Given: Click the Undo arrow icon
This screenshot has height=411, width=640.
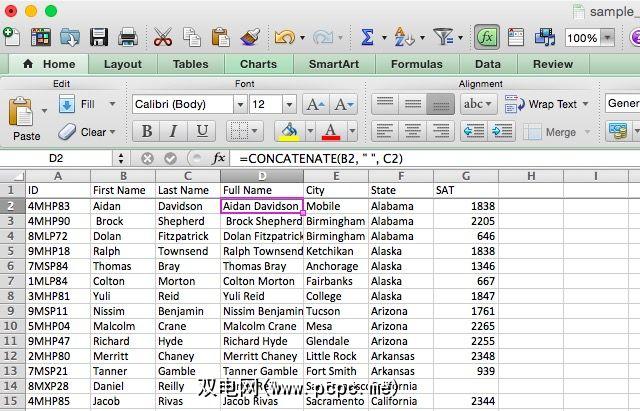Looking at the screenshot, I should [284, 37].
